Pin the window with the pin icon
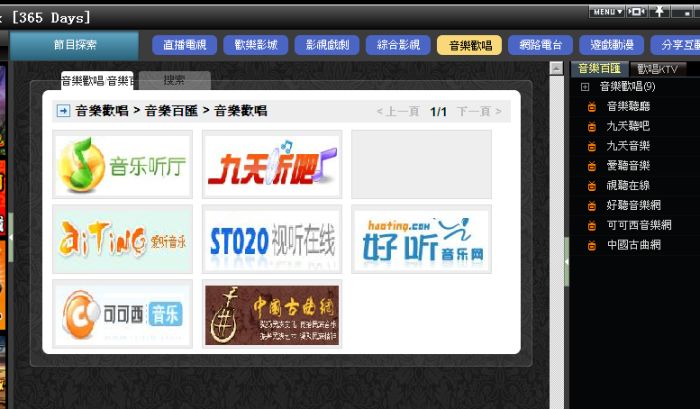The width and height of the screenshot is (700, 409). [659, 12]
